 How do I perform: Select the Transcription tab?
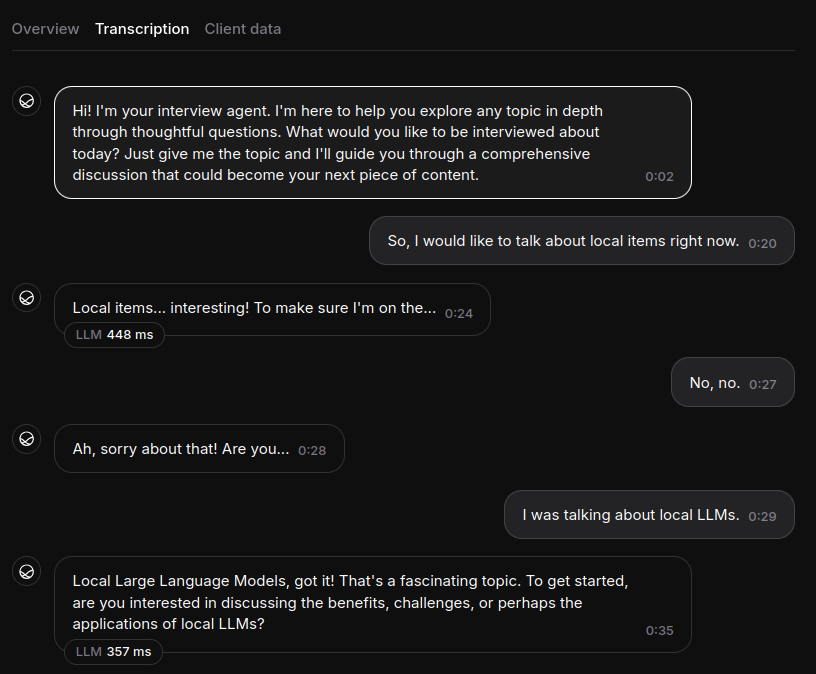coord(142,29)
